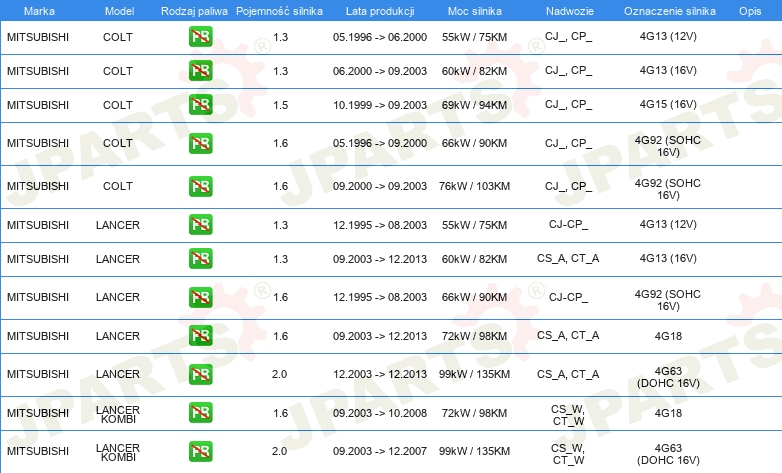Select the 05.1996 -> 09.2000 date cell
This screenshot has height=473, width=782.
pos(380,143)
